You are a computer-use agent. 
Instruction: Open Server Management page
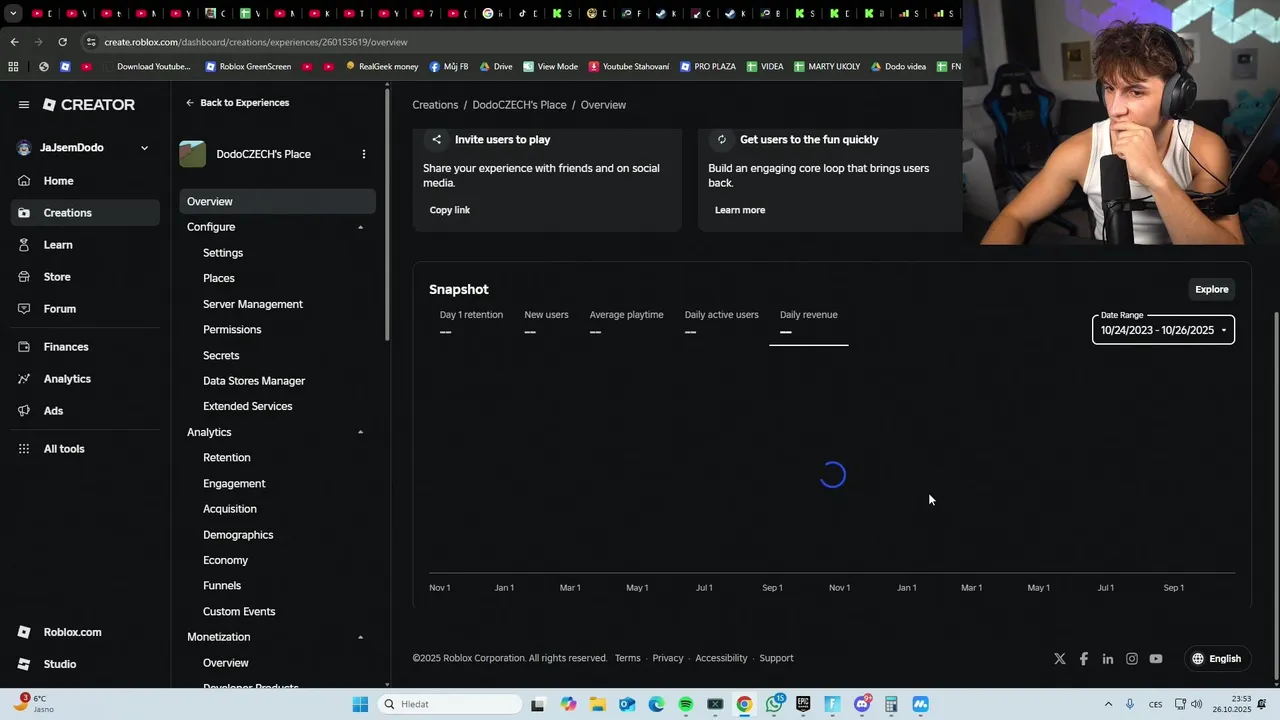[x=253, y=304]
